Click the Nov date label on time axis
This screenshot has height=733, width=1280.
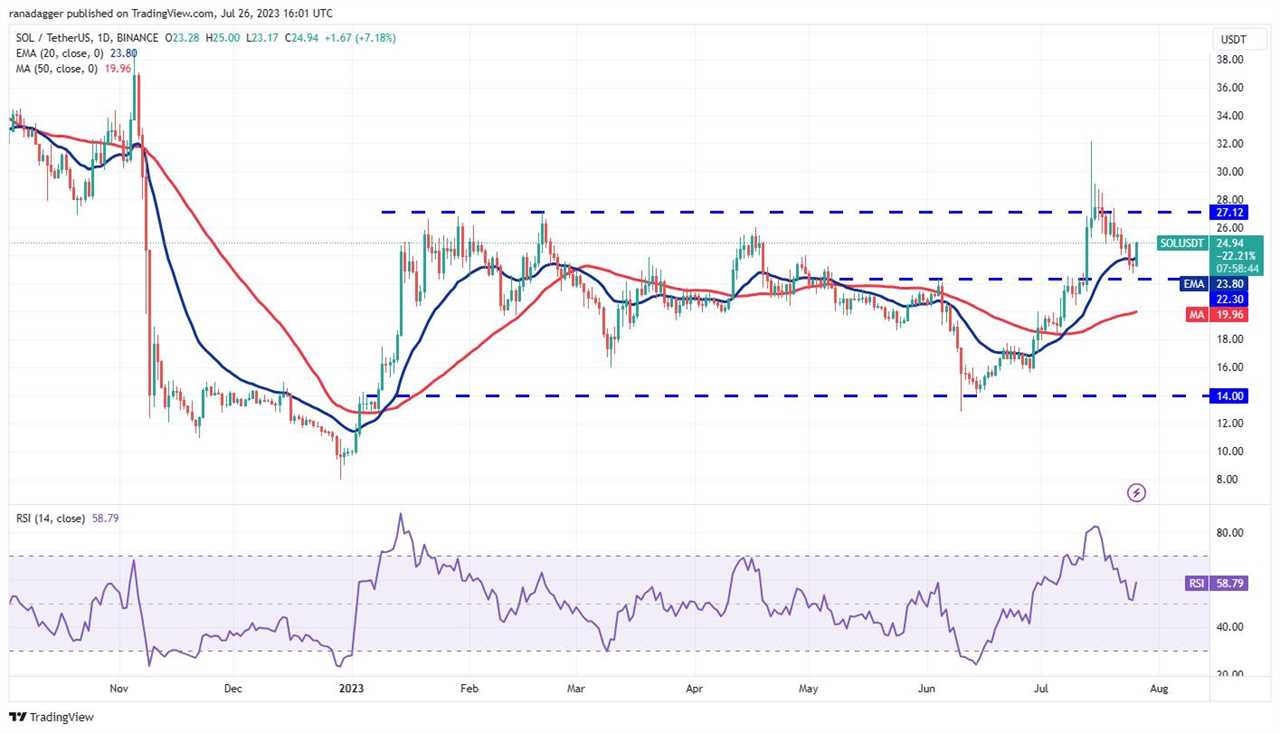coord(119,688)
